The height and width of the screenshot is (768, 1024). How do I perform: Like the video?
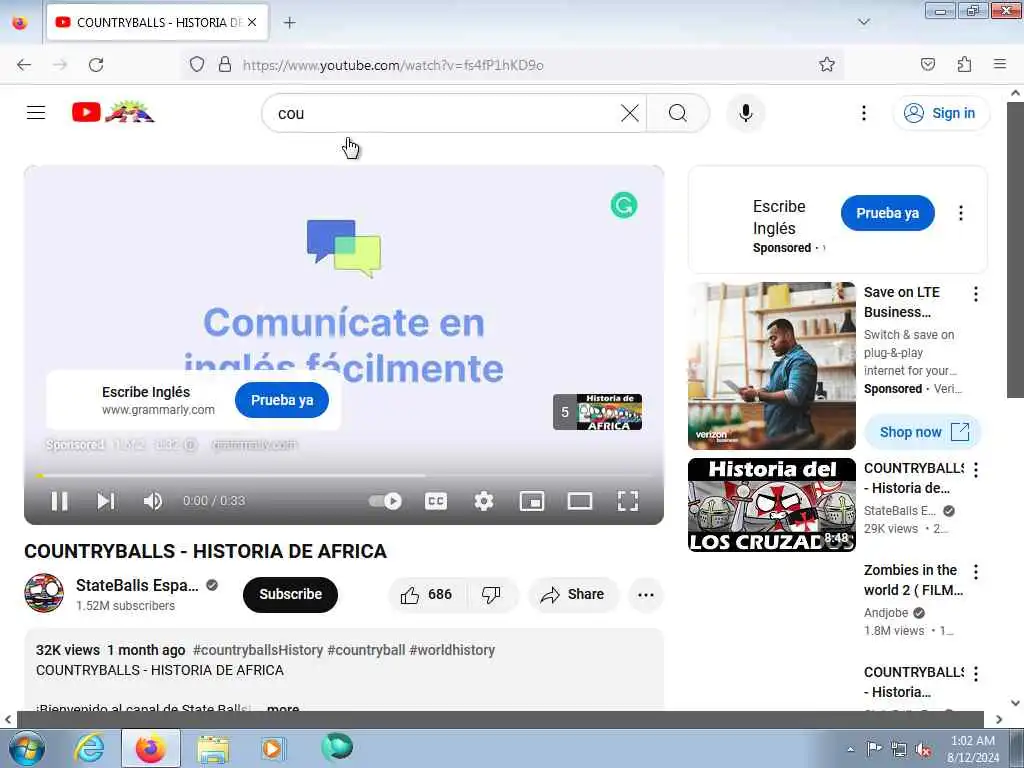(426, 594)
